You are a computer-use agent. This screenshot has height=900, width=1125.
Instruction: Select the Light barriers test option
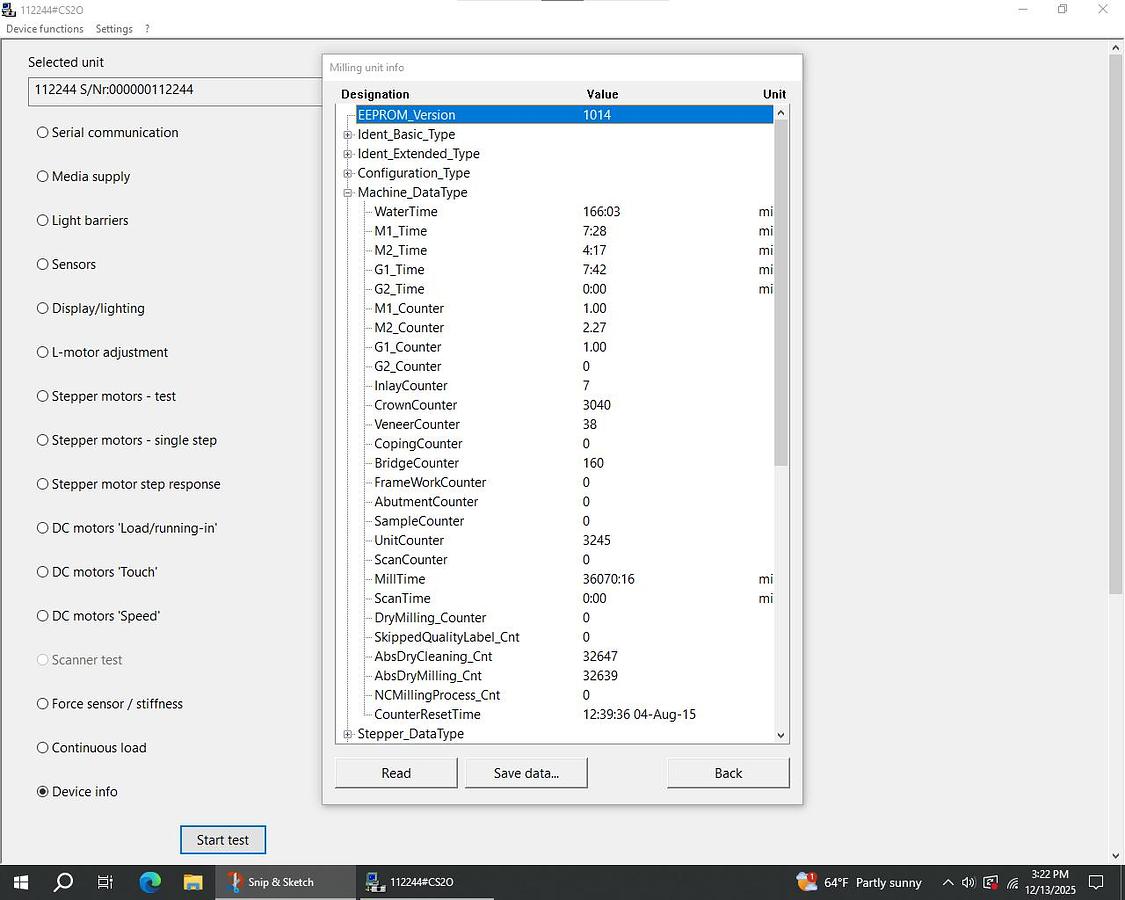(43, 220)
